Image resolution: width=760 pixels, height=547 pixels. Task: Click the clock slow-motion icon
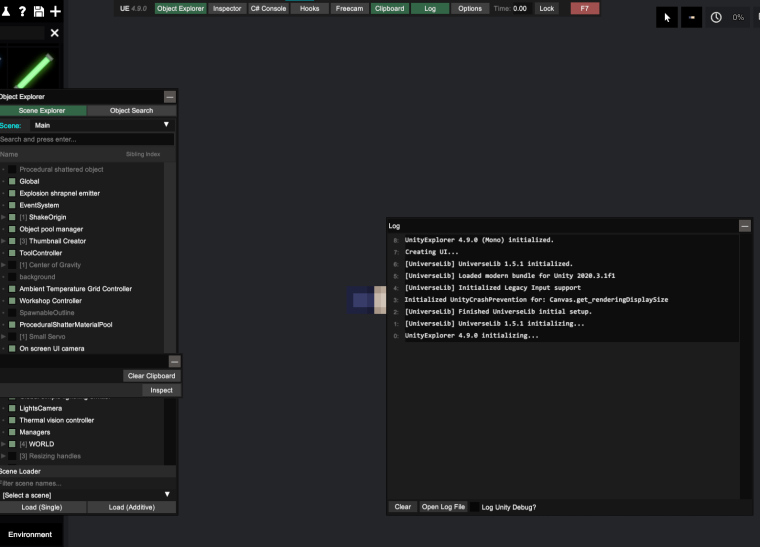716,17
